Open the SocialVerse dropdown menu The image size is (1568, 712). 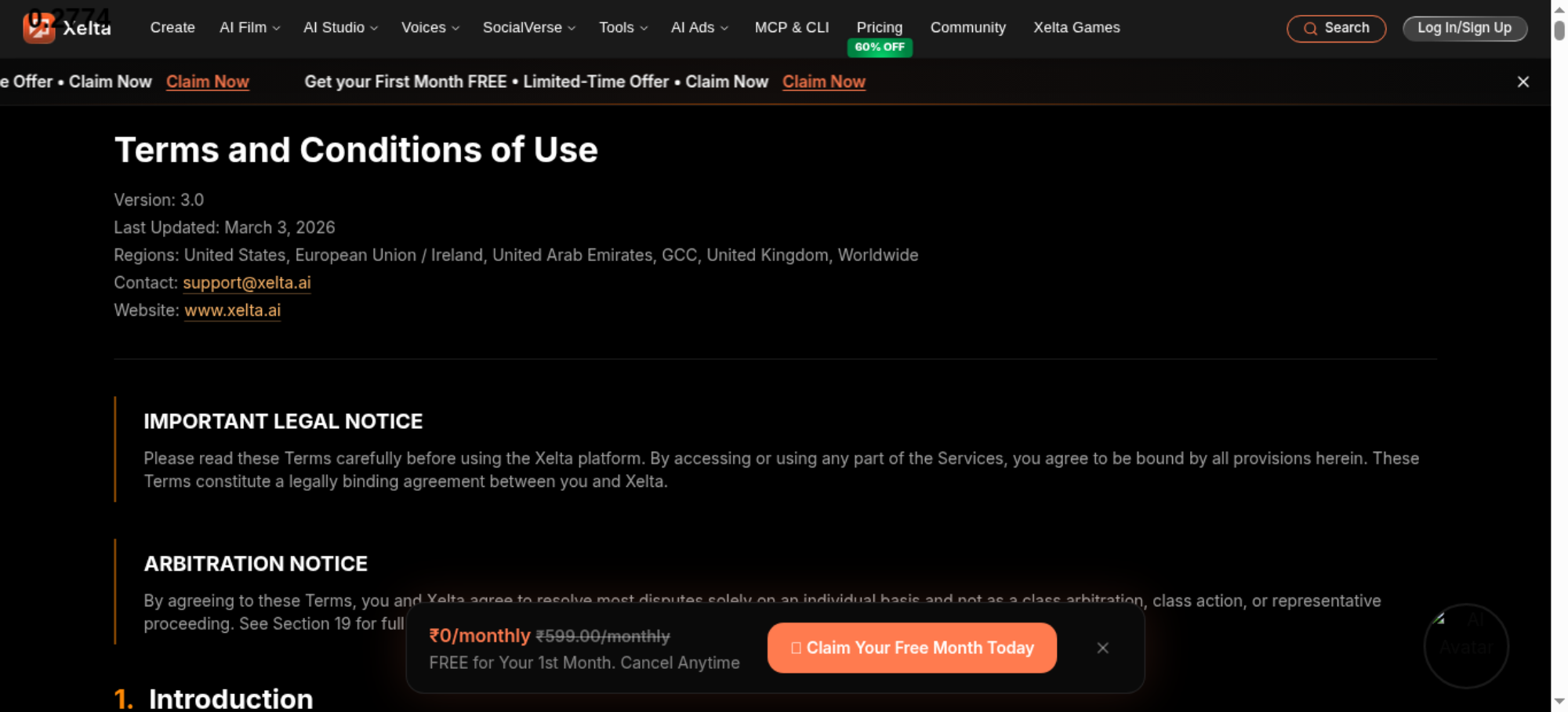(x=529, y=27)
